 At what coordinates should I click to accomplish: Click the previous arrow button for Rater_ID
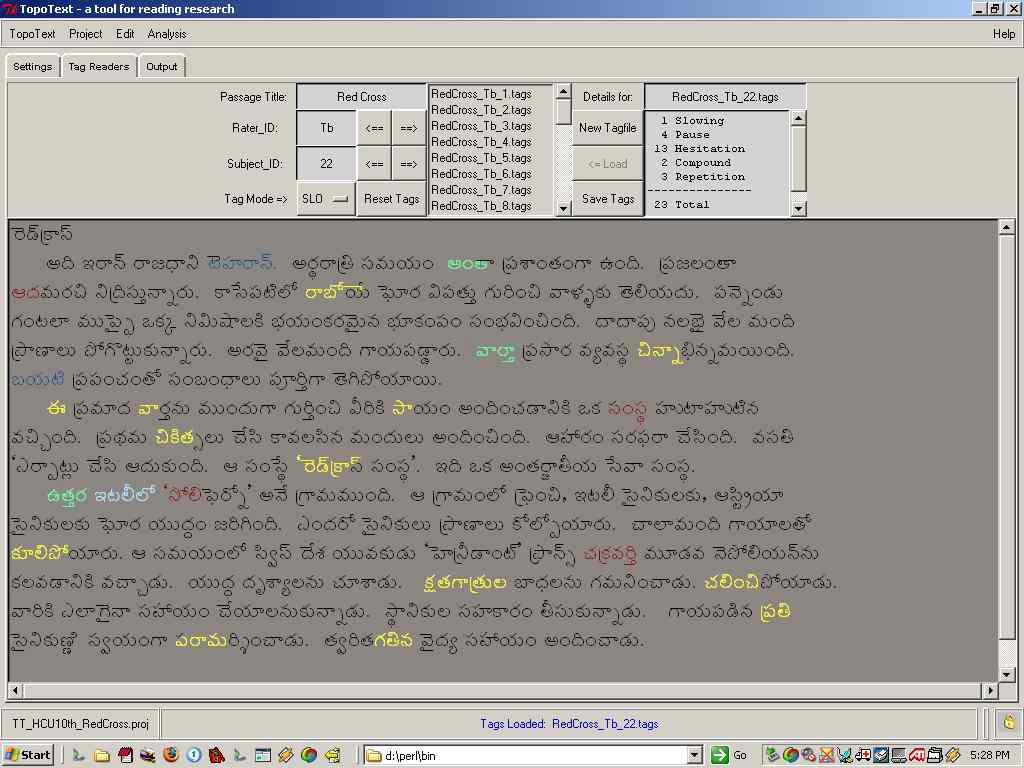374,128
